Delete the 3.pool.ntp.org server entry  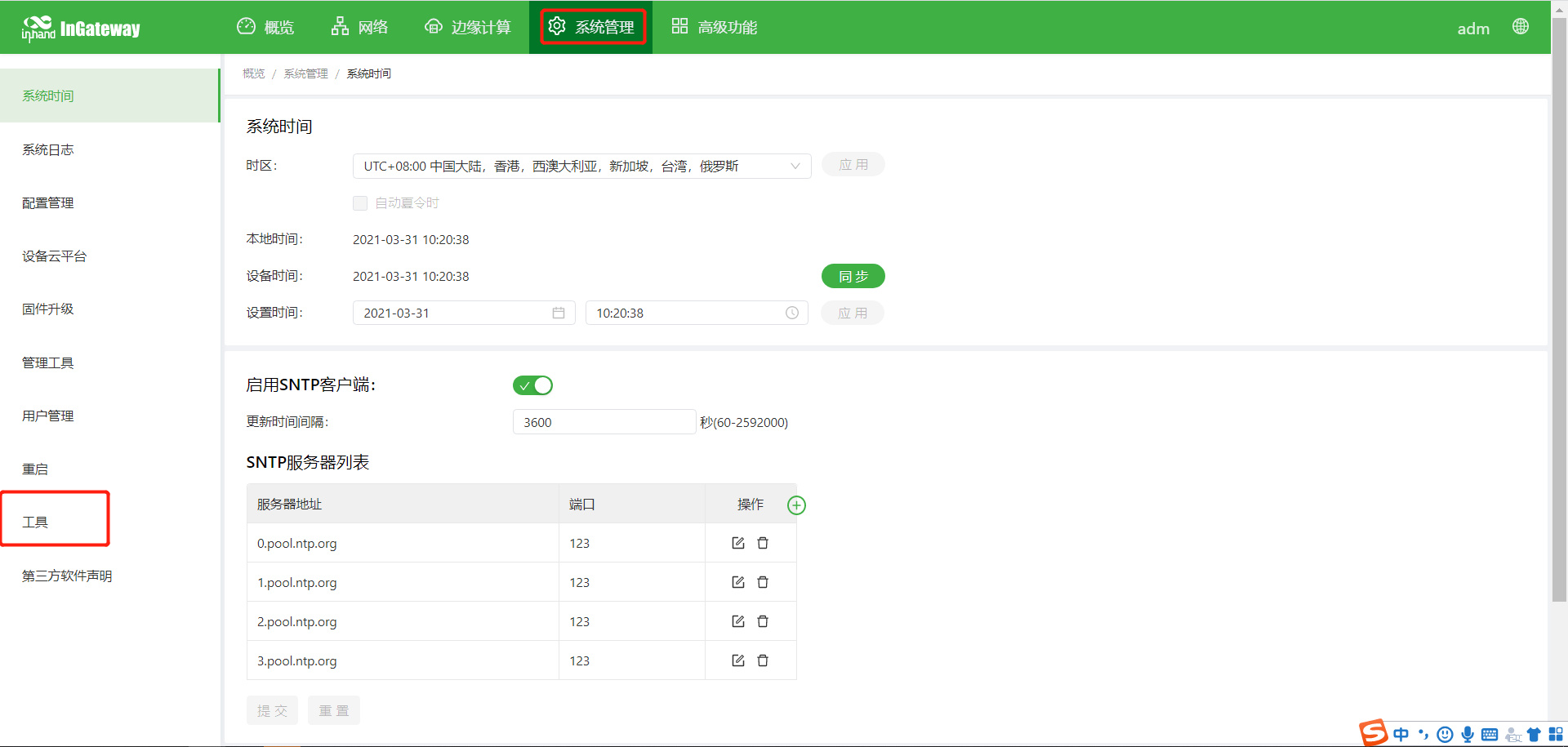click(x=763, y=660)
